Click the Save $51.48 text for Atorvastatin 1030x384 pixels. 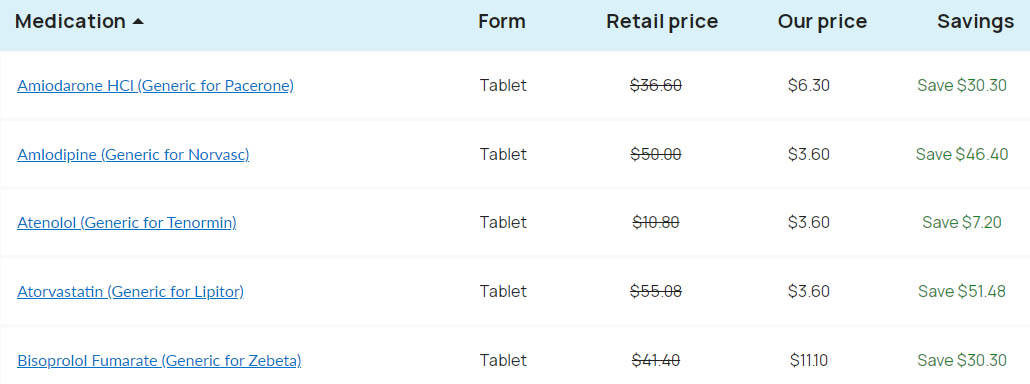pos(962,291)
